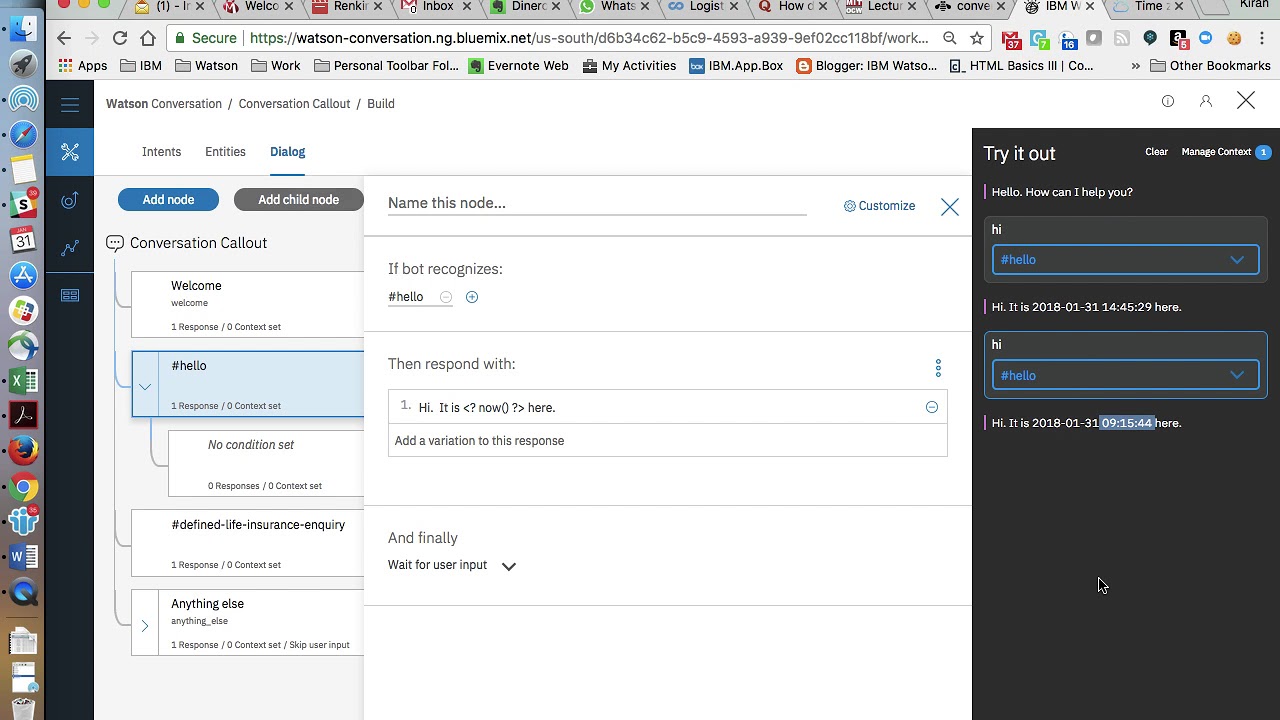Click the info icon in top header
The height and width of the screenshot is (720, 1280).
click(1167, 101)
